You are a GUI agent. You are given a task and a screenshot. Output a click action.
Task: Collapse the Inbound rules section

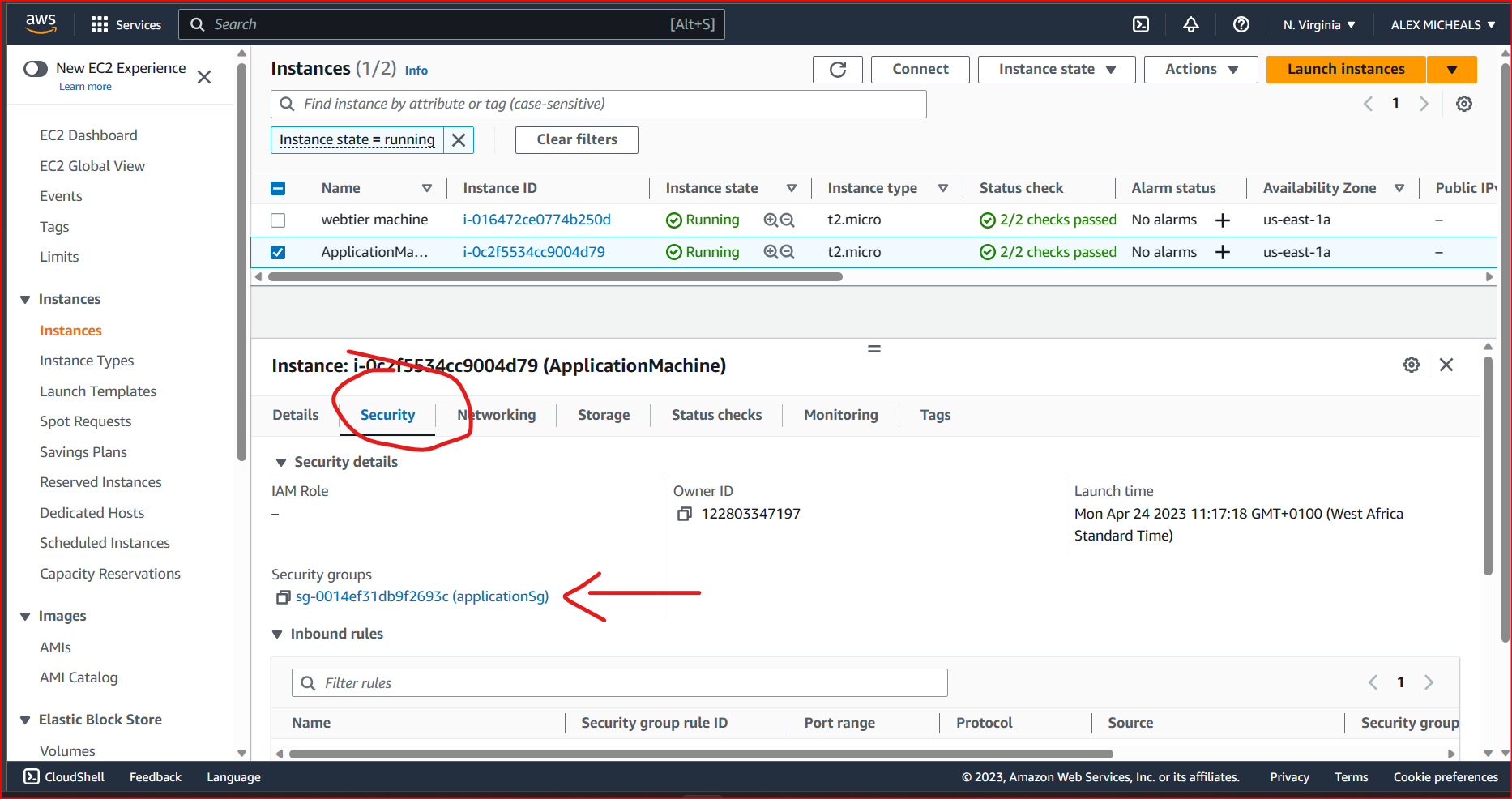[x=278, y=634]
